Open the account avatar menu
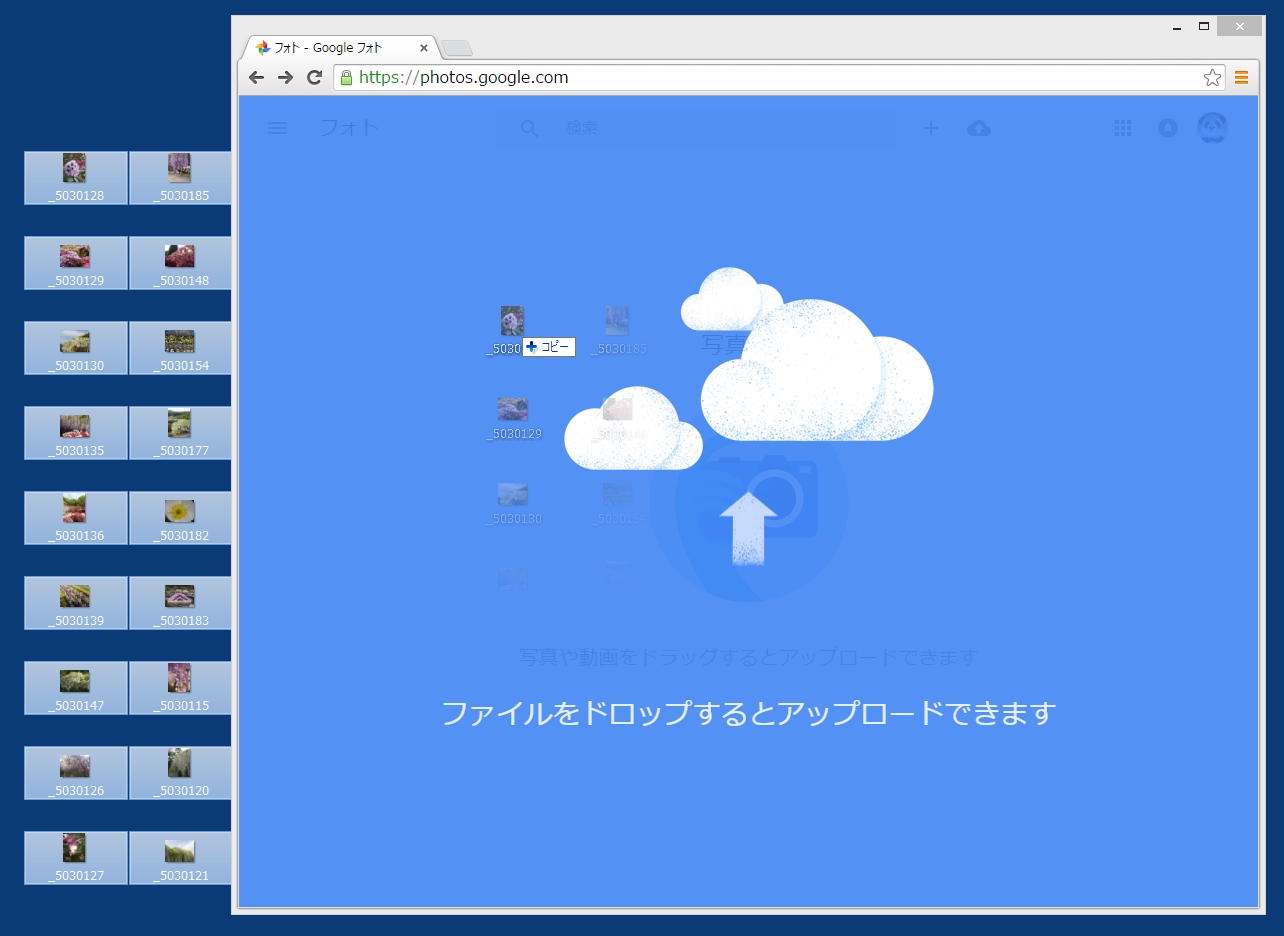Image resolution: width=1284 pixels, height=936 pixels. click(1213, 127)
